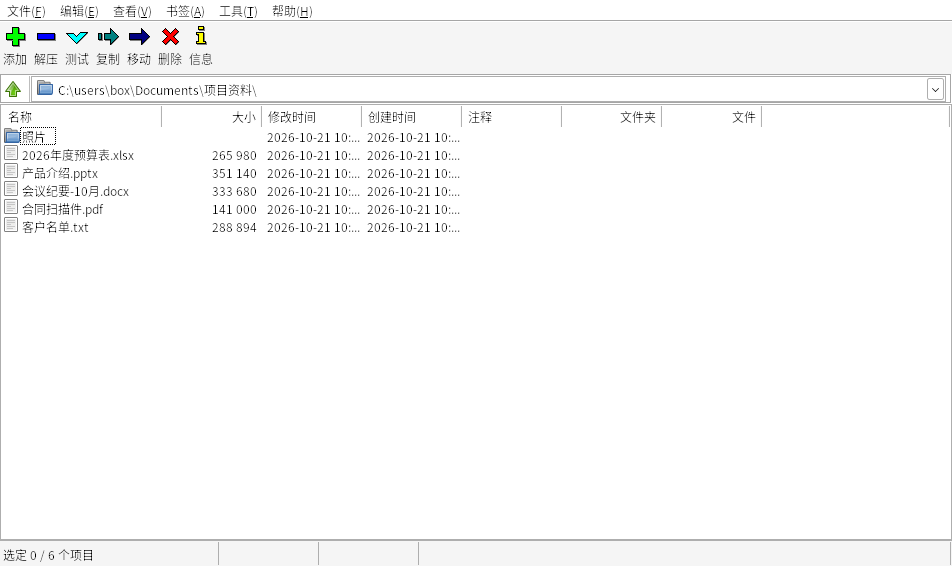The height and width of the screenshot is (566, 952).
Task: Select file name 合同扫描件.pdf
Action: coord(63,210)
